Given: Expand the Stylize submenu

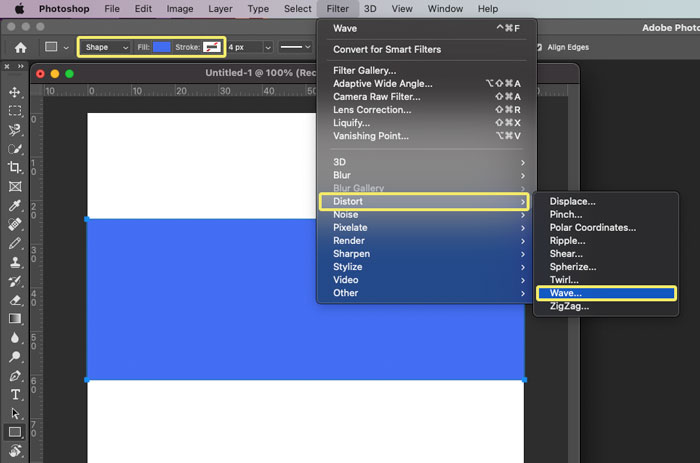Looking at the screenshot, I should 426,267.
